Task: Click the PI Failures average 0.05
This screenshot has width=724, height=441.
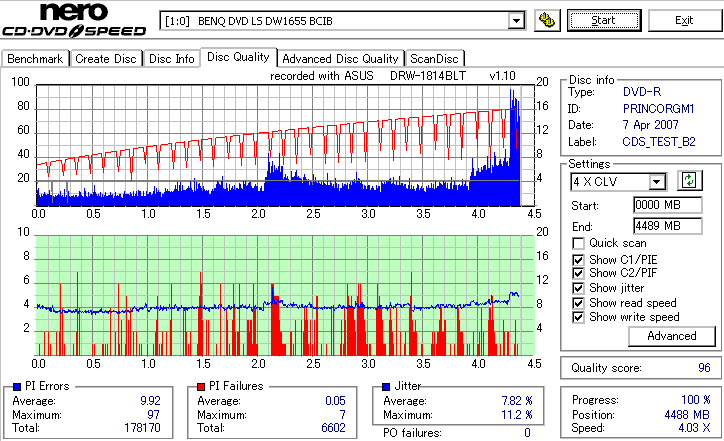Action: pyautogui.click(x=335, y=401)
